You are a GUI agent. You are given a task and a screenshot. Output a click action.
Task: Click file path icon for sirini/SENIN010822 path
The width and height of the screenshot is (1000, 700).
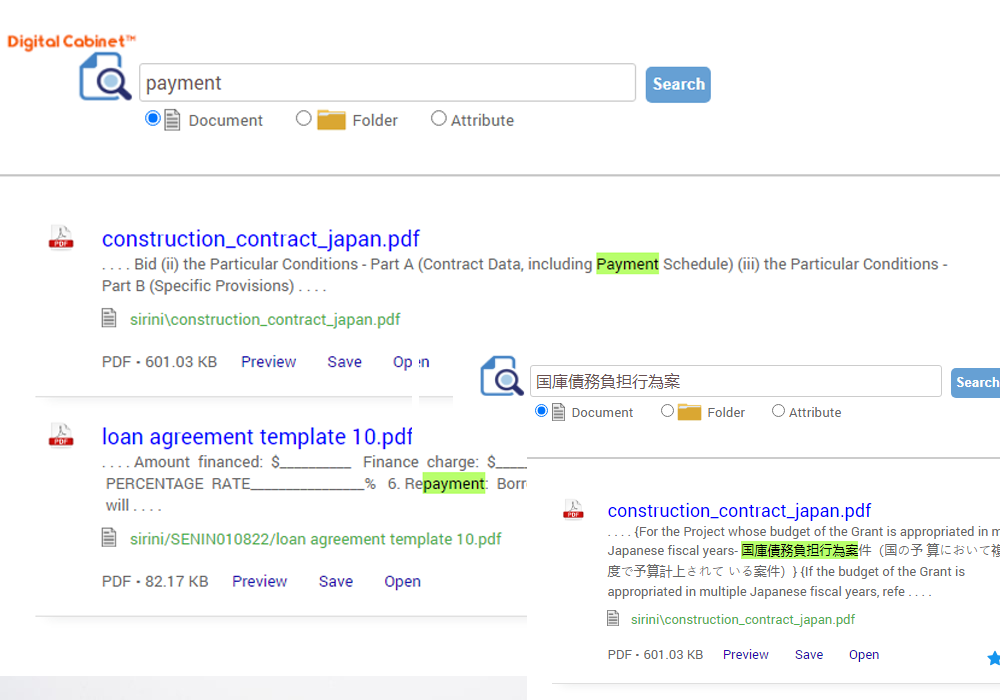[110, 539]
